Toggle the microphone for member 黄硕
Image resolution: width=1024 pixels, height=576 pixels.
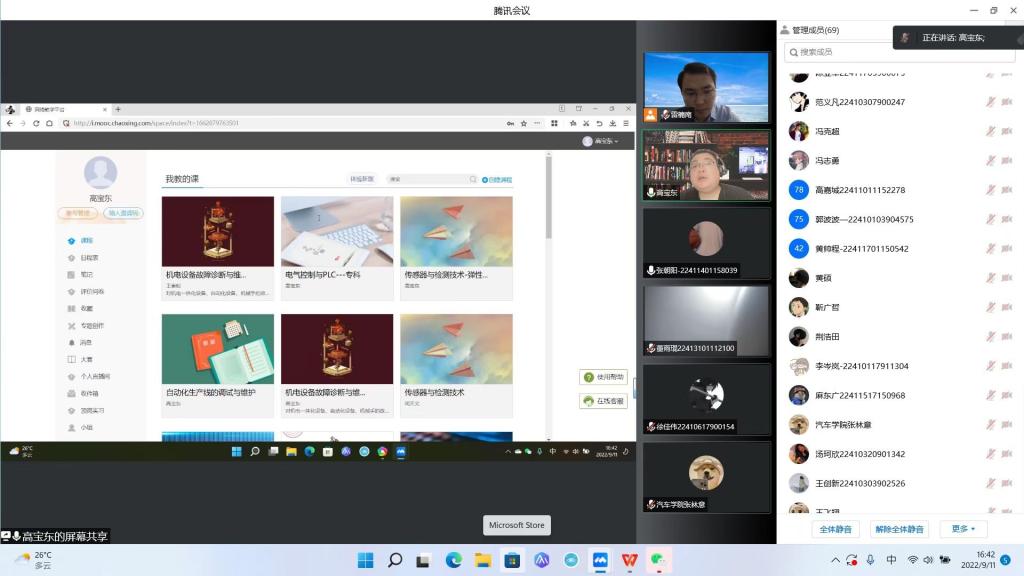click(x=991, y=278)
